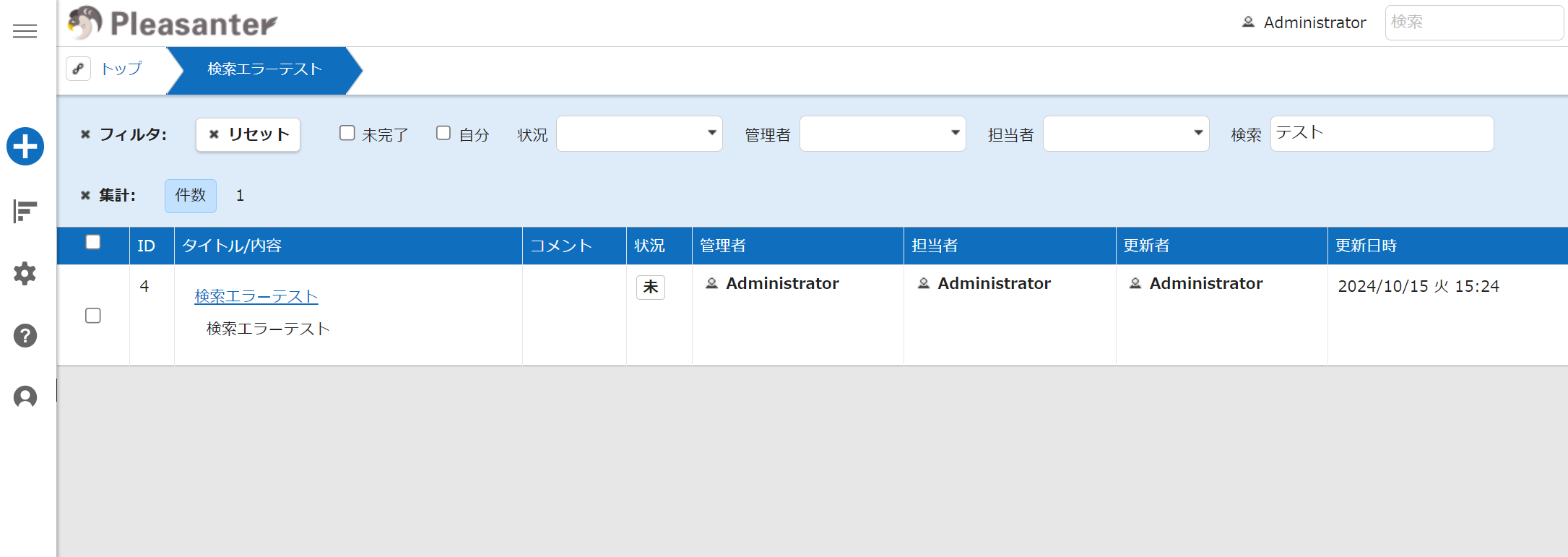Image resolution: width=1568 pixels, height=557 pixels.
Task: Click Administrator in the 管理者 column
Action: tap(772, 283)
